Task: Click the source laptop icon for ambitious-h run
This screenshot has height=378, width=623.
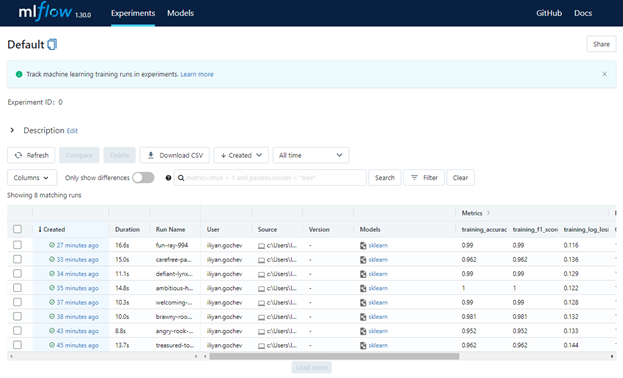Action: coord(261,289)
